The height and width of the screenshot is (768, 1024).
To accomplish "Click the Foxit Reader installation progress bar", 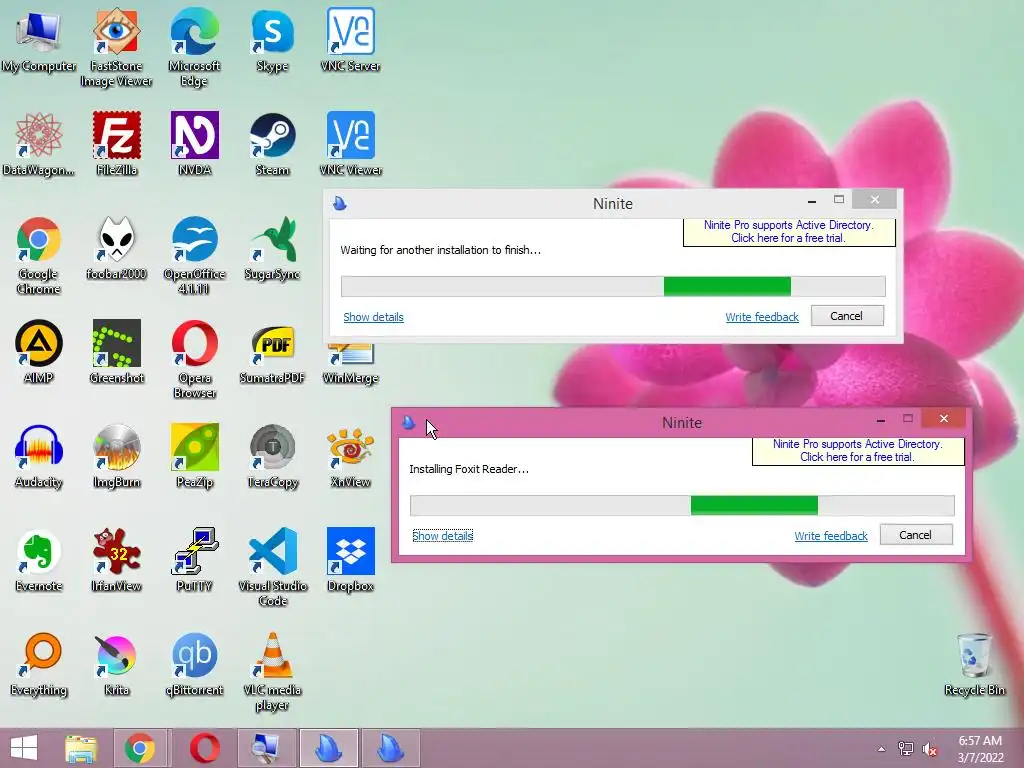I will click(x=682, y=505).
